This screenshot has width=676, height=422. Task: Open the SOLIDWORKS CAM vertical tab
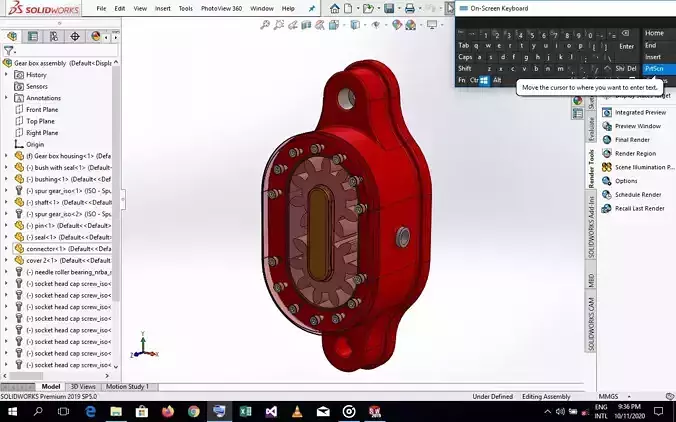[x=591, y=323]
